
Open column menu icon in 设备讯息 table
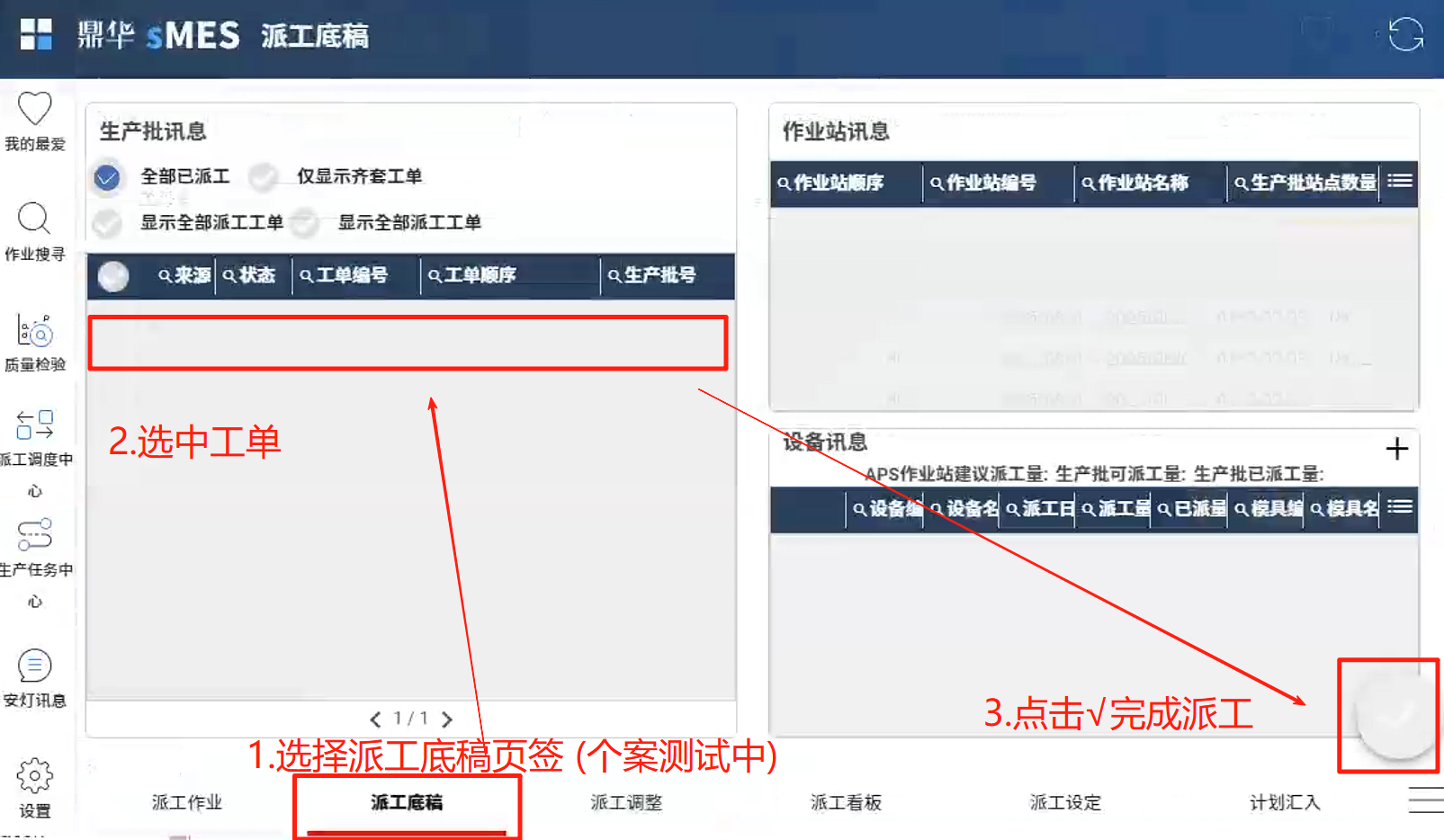[x=1399, y=507]
